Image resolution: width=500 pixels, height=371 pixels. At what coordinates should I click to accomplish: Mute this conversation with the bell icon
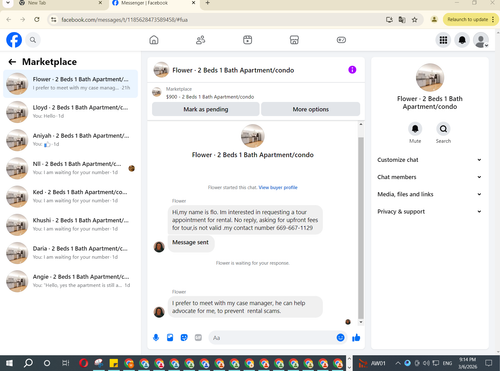coord(415,129)
